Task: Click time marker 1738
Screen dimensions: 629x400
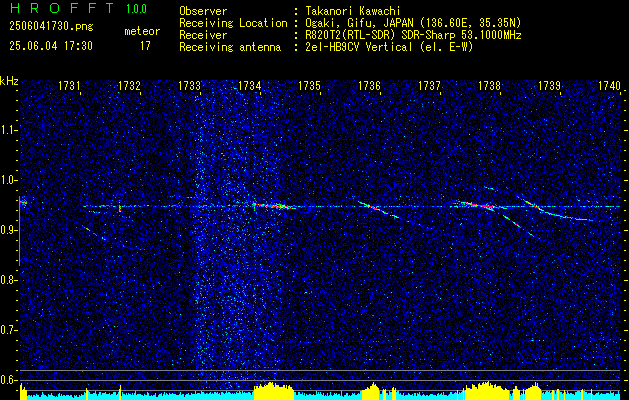Action: 489,85
